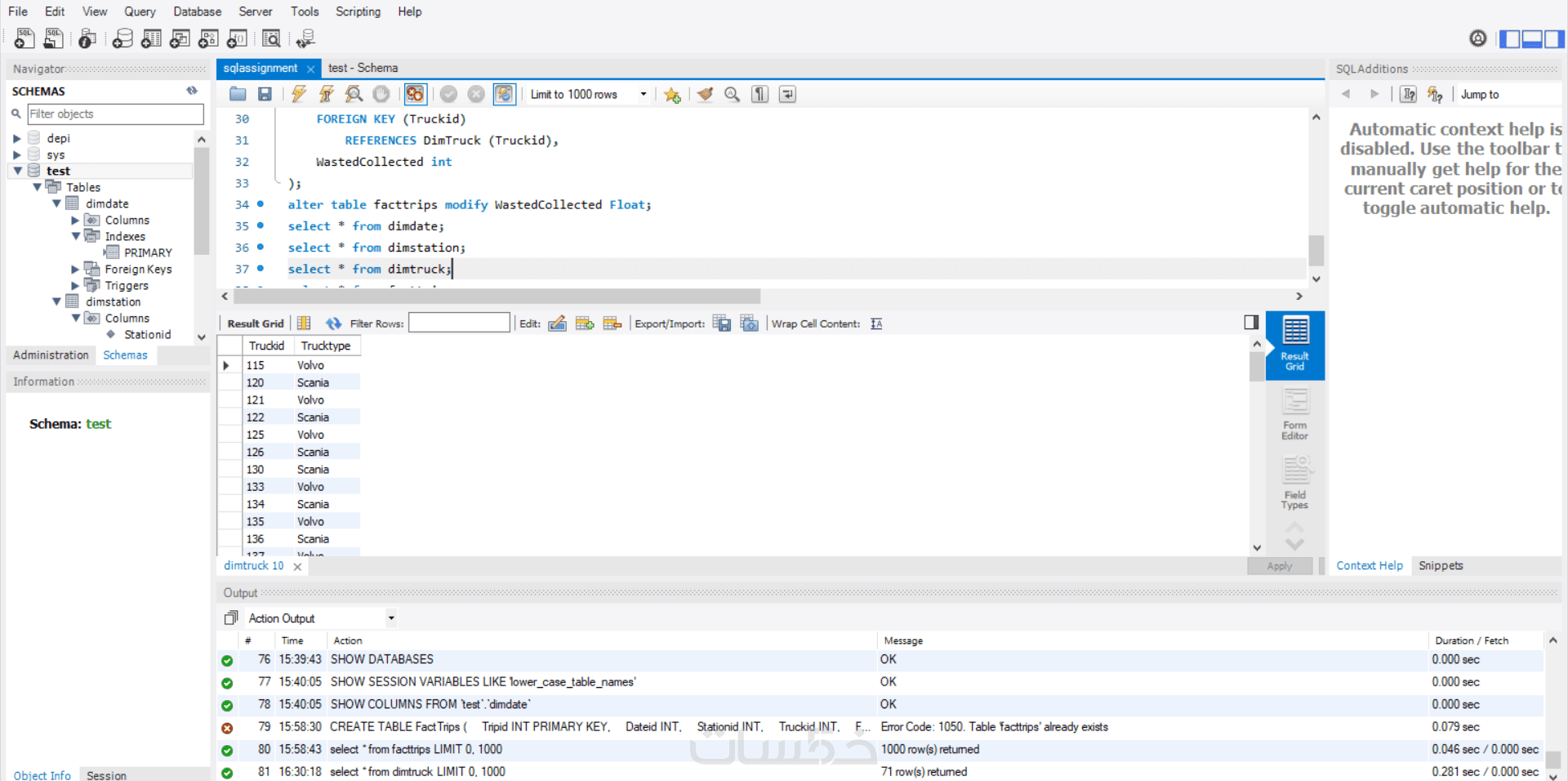The height and width of the screenshot is (781, 1568).
Task: Search table data across schemas
Action: 271,38
